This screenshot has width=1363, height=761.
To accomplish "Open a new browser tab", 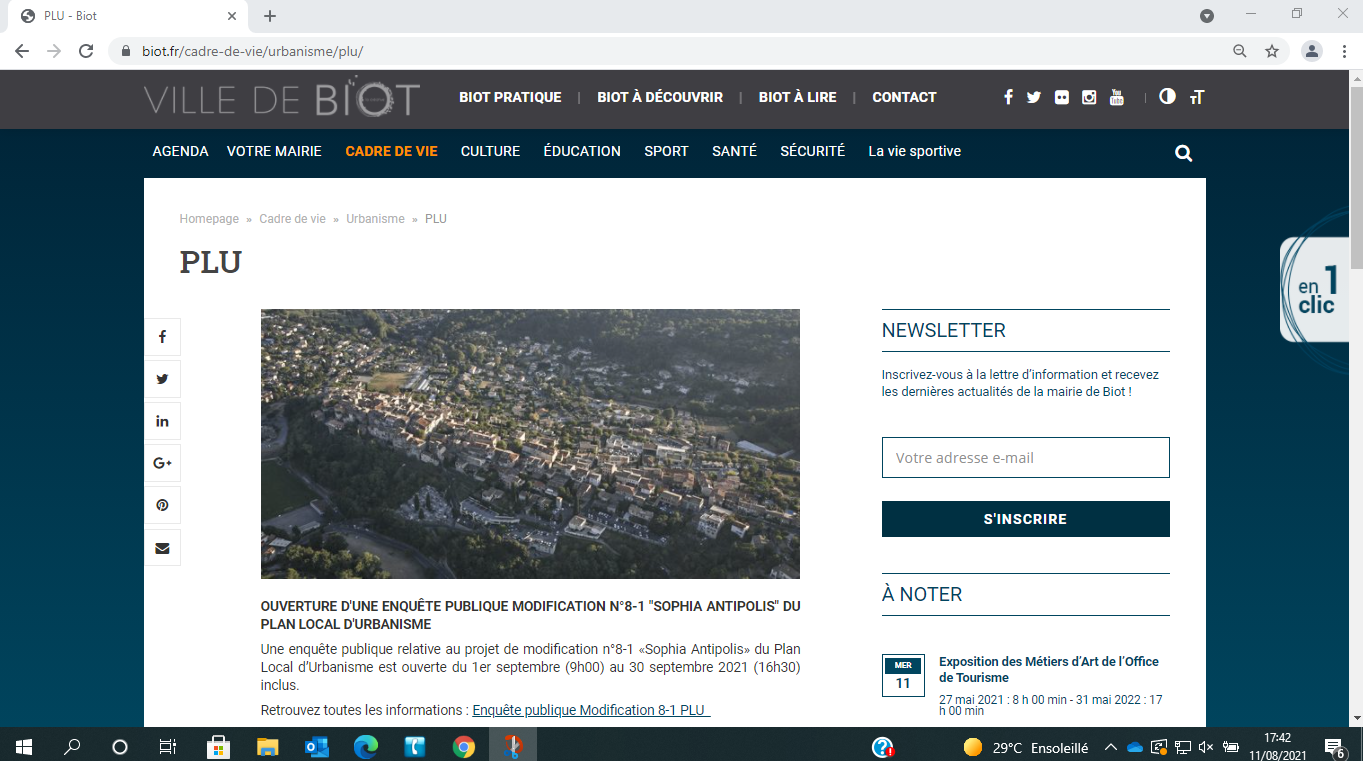I will pos(270,16).
